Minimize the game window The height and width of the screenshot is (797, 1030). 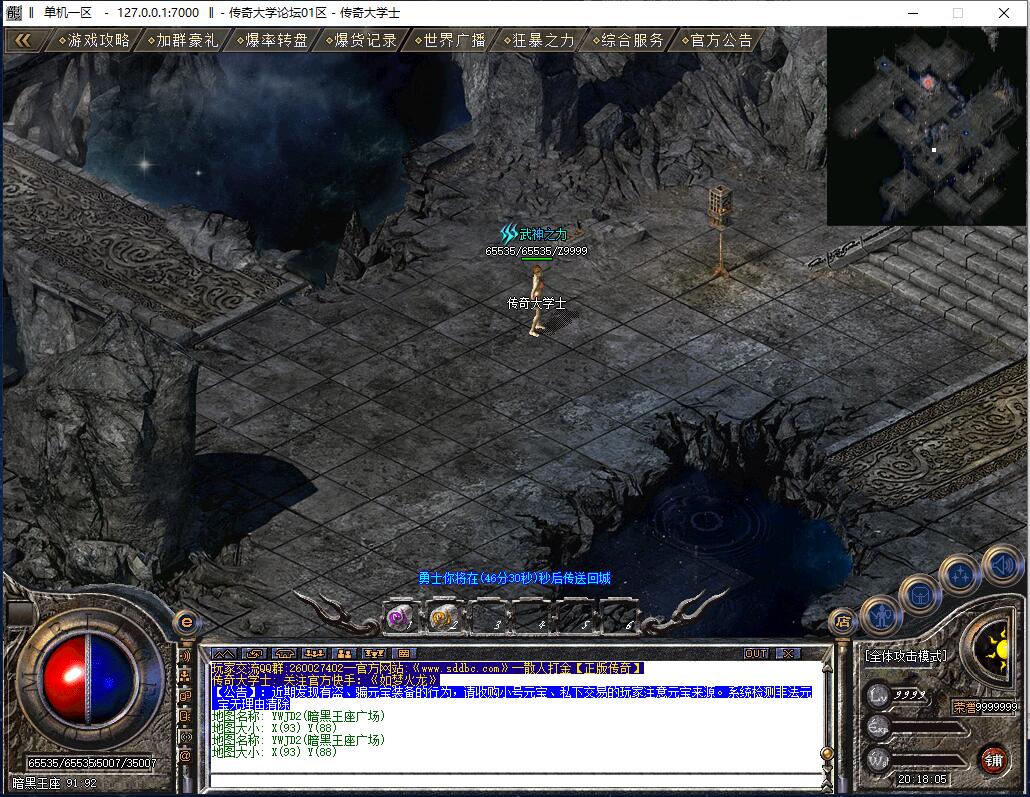912,13
